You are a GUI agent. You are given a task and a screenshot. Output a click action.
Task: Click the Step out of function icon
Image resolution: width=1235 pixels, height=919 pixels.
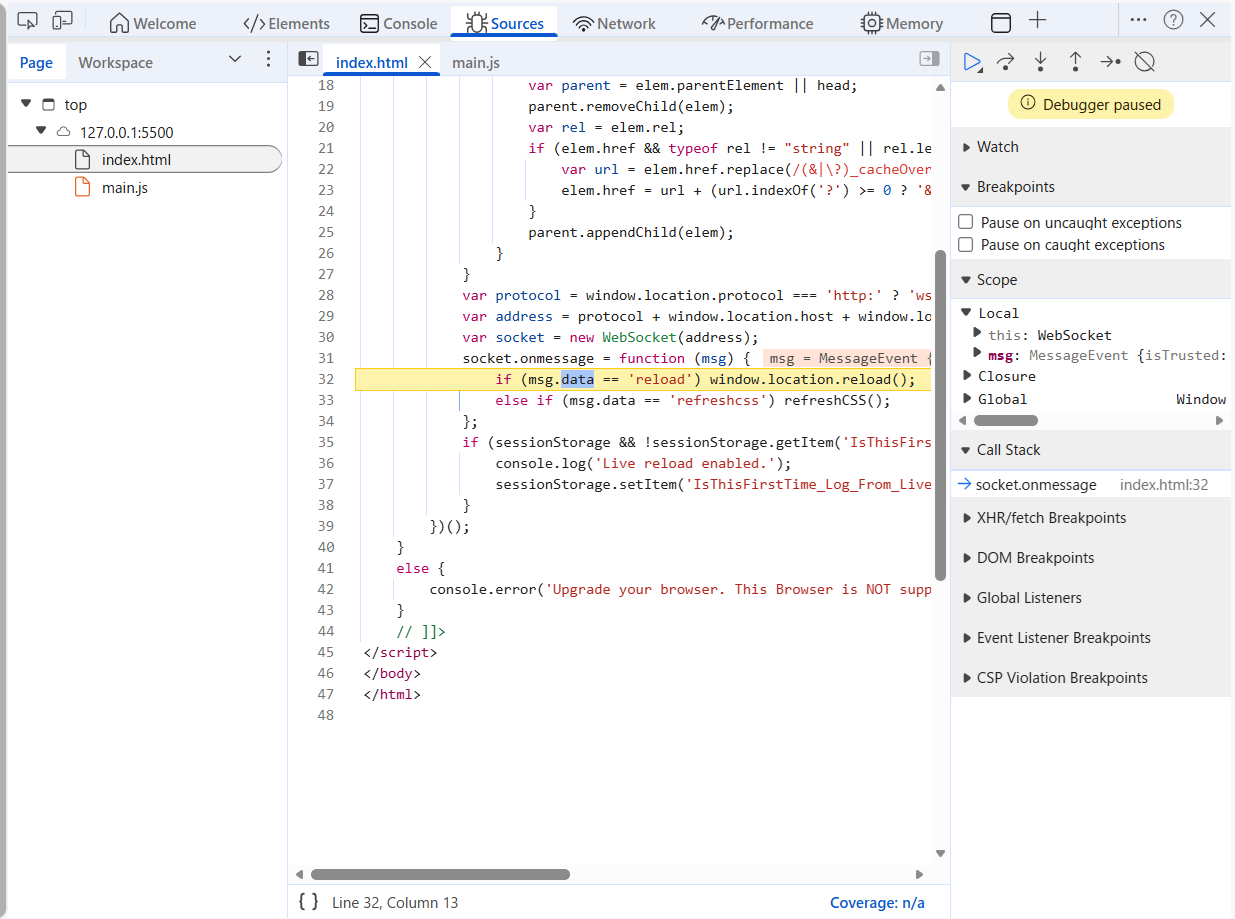click(1075, 62)
